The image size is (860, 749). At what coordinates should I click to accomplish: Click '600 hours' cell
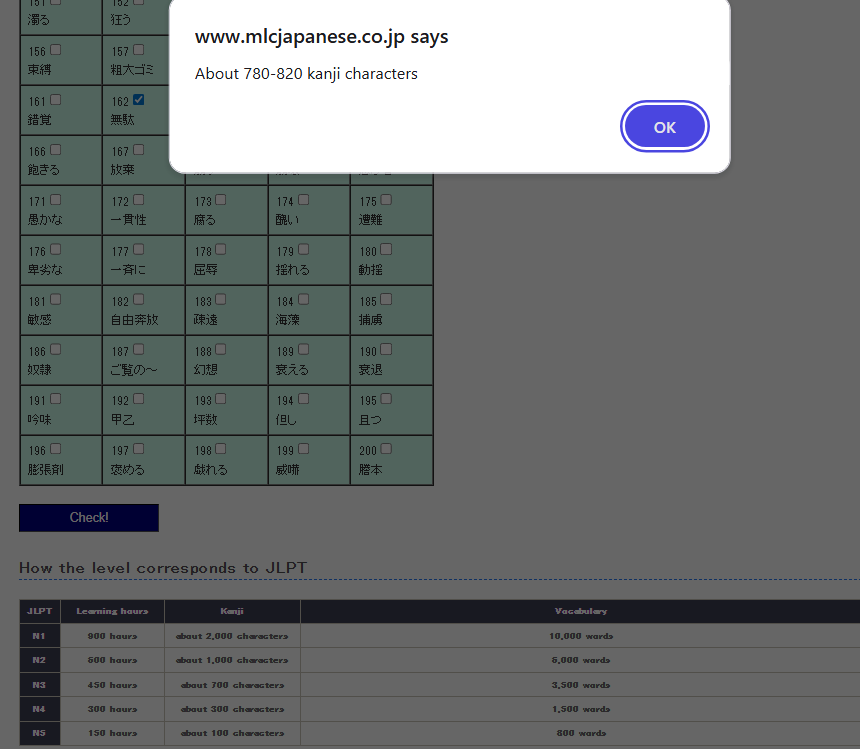pos(112,660)
